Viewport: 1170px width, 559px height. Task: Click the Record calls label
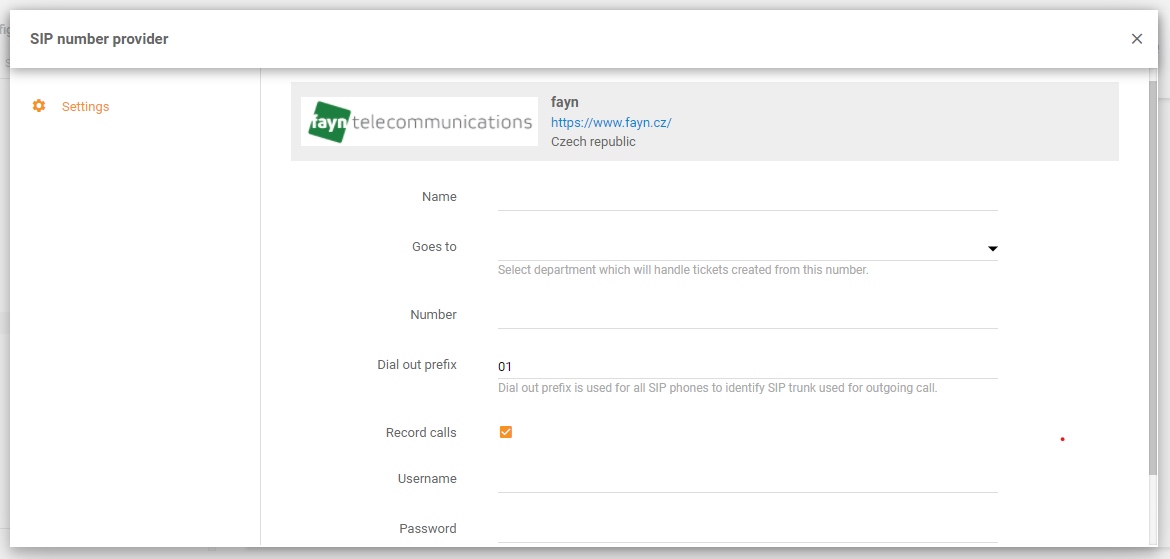[421, 433]
